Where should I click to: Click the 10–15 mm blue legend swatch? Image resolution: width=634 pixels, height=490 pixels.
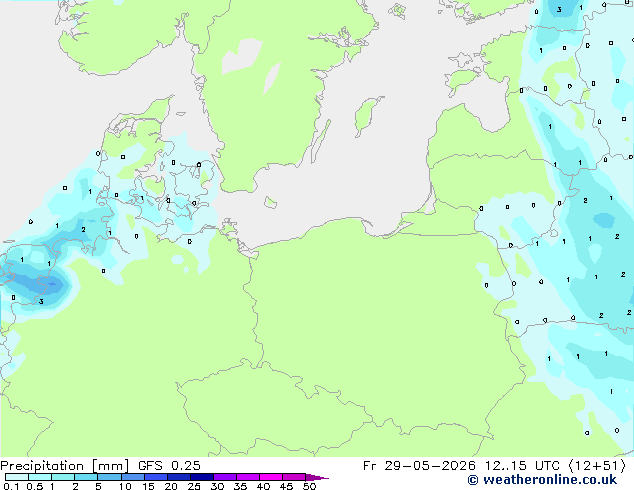133,477
